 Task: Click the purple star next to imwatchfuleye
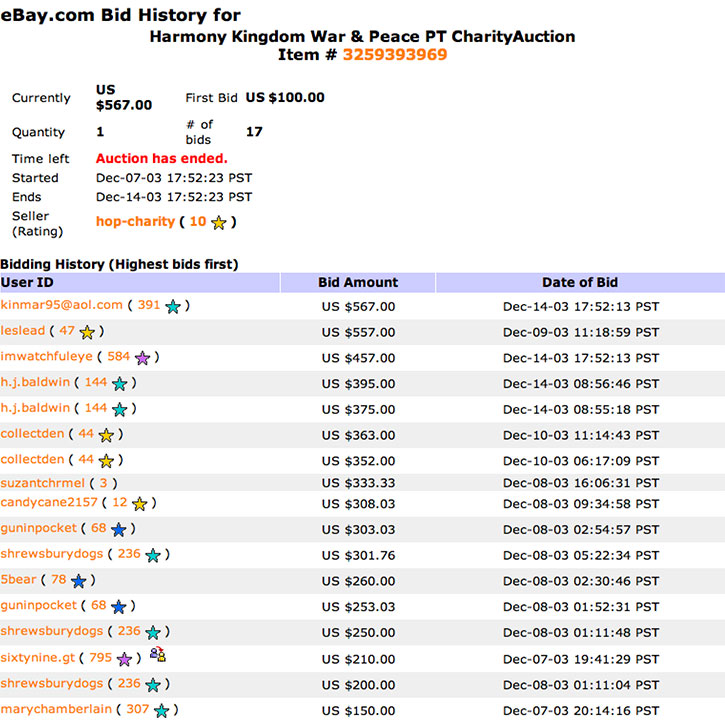click(142, 358)
